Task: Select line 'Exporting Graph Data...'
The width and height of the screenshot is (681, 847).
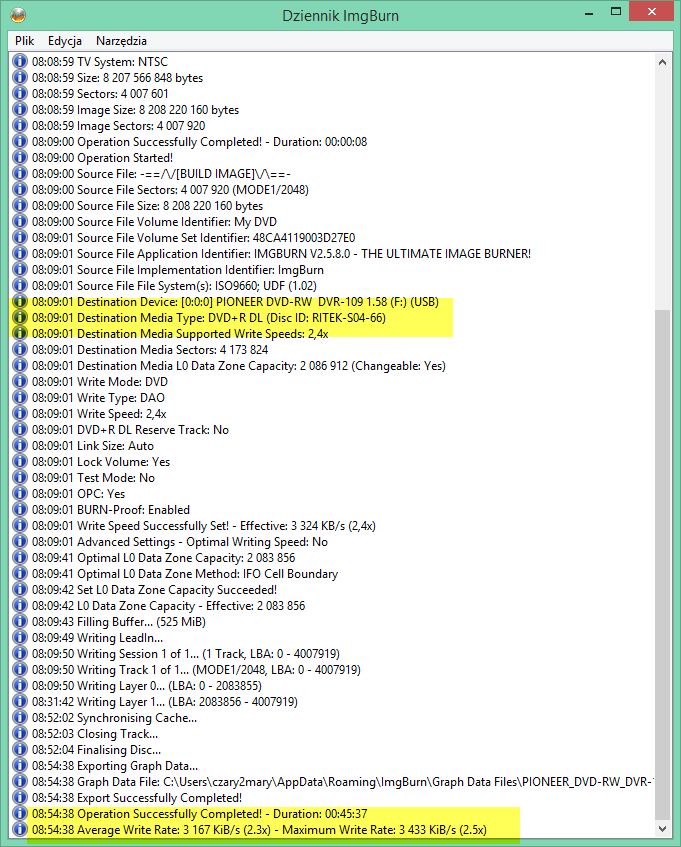Action: tap(115, 766)
